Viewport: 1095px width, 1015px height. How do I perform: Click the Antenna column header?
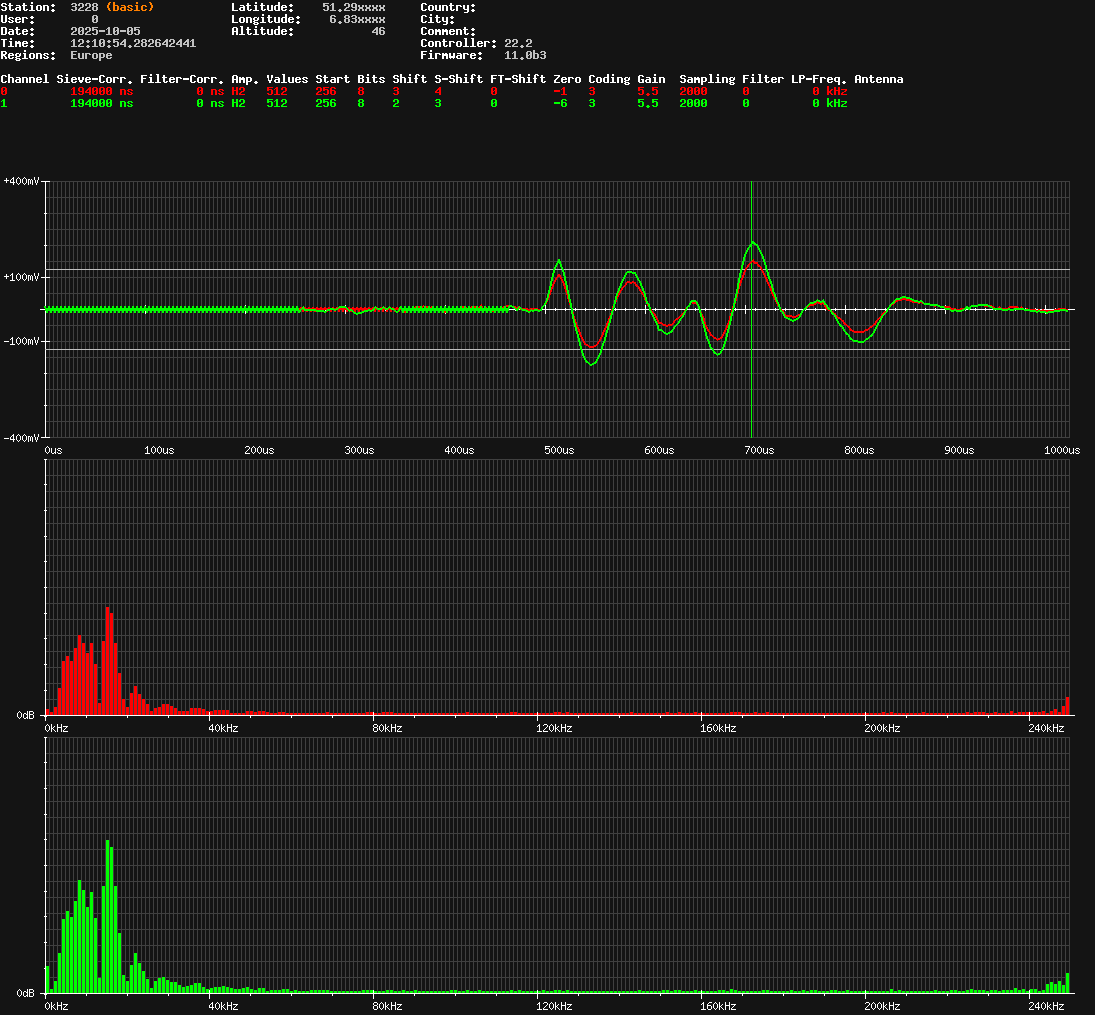(x=878, y=79)
